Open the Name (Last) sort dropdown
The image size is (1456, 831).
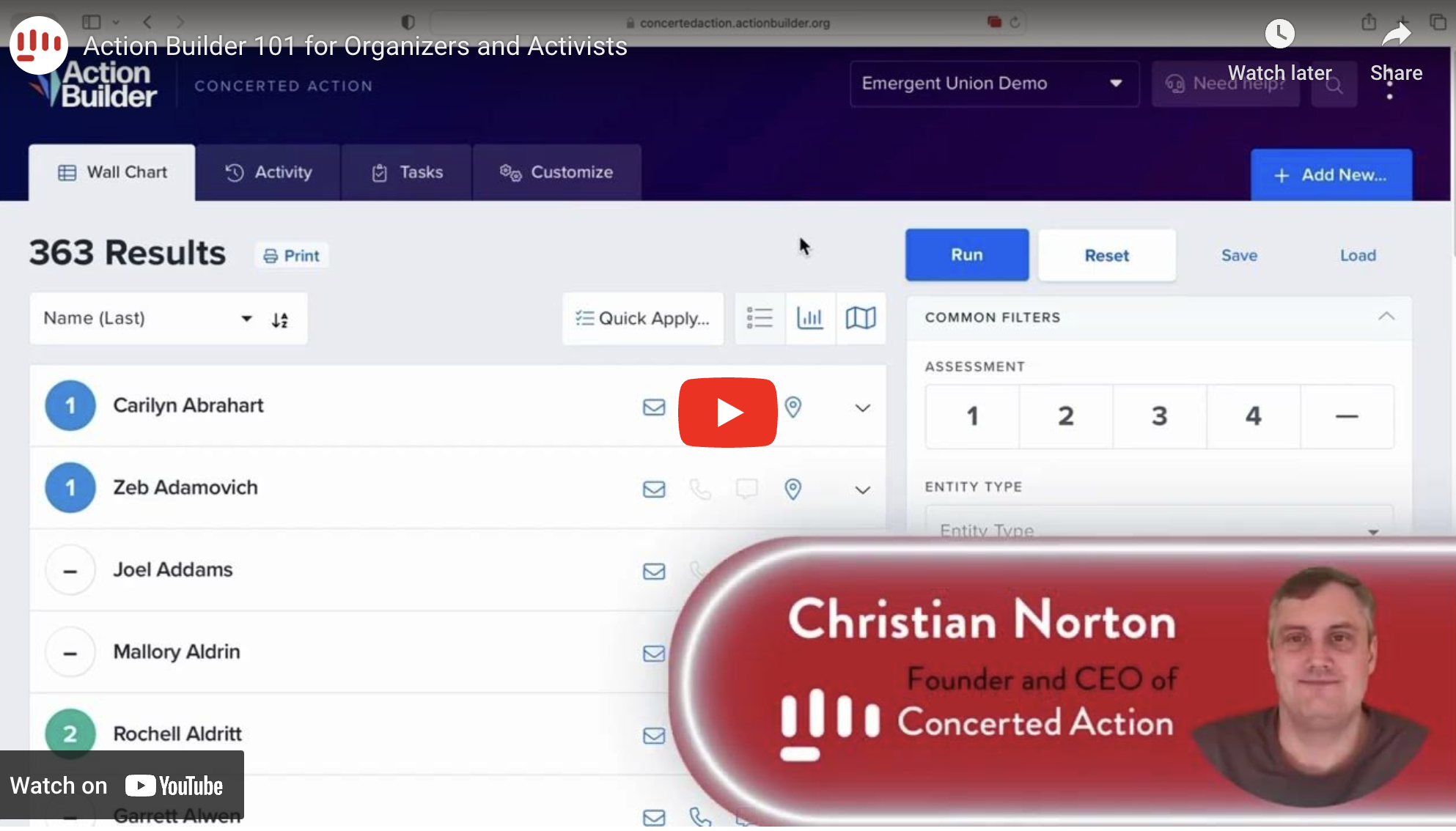(x=246, y=318)
